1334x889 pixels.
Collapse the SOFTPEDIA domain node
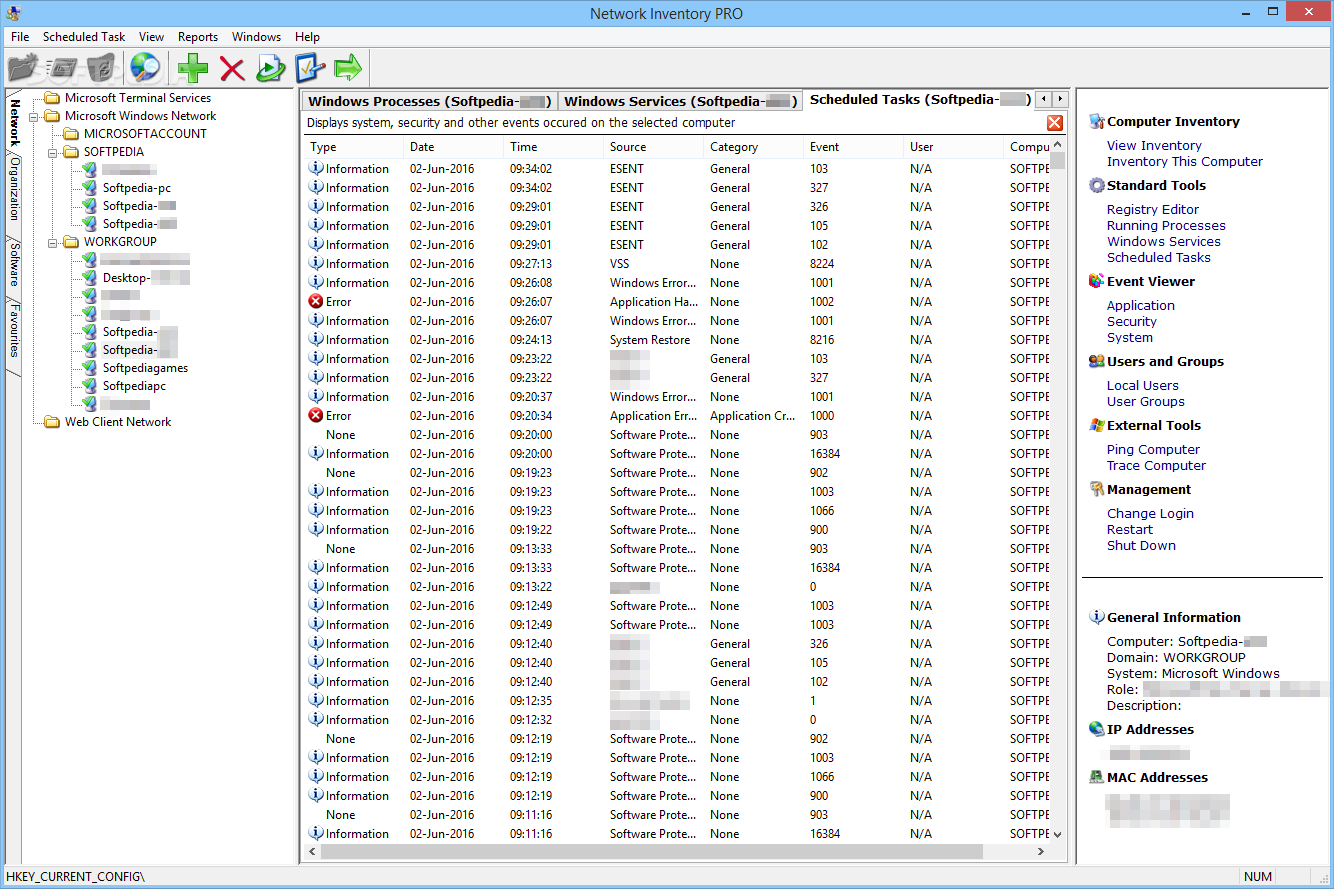(54, 152)
